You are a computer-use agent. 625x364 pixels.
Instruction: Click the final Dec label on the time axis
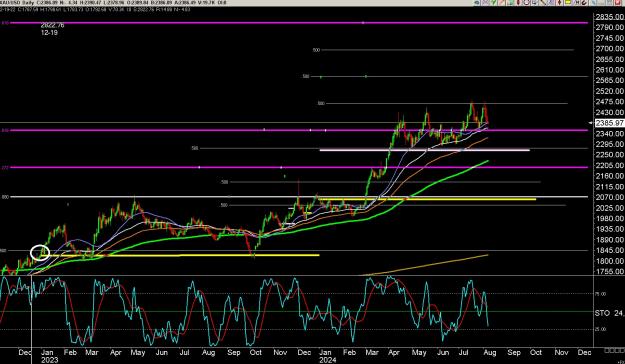[584, 353]
